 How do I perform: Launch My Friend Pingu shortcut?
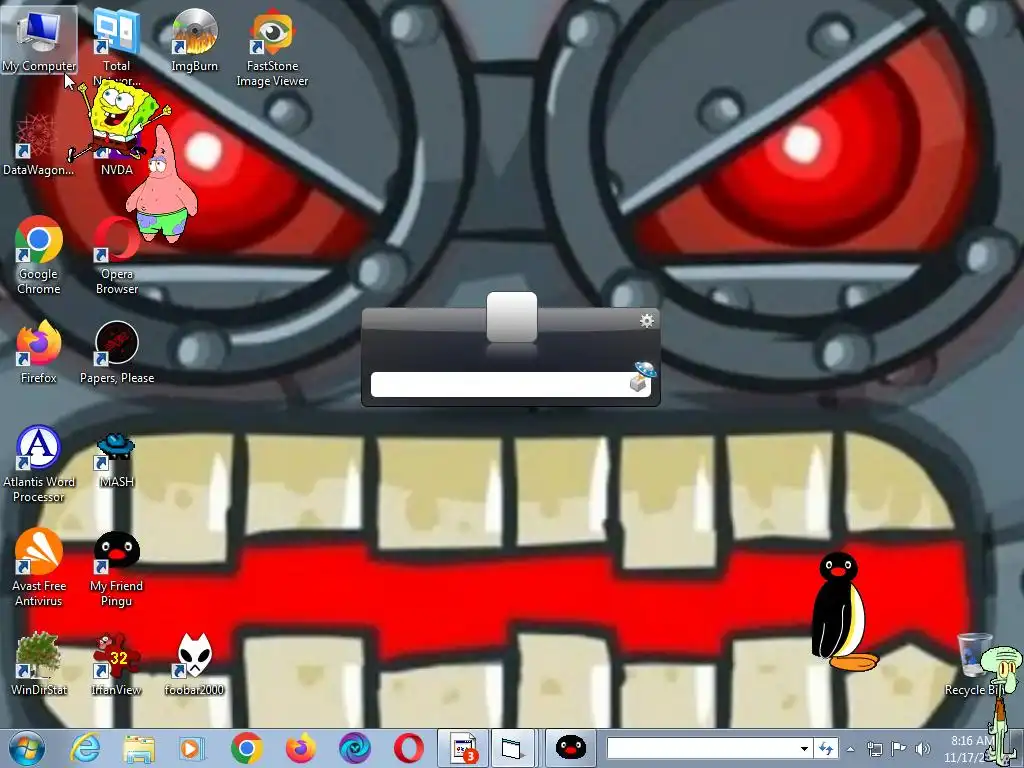coord(117,567)
